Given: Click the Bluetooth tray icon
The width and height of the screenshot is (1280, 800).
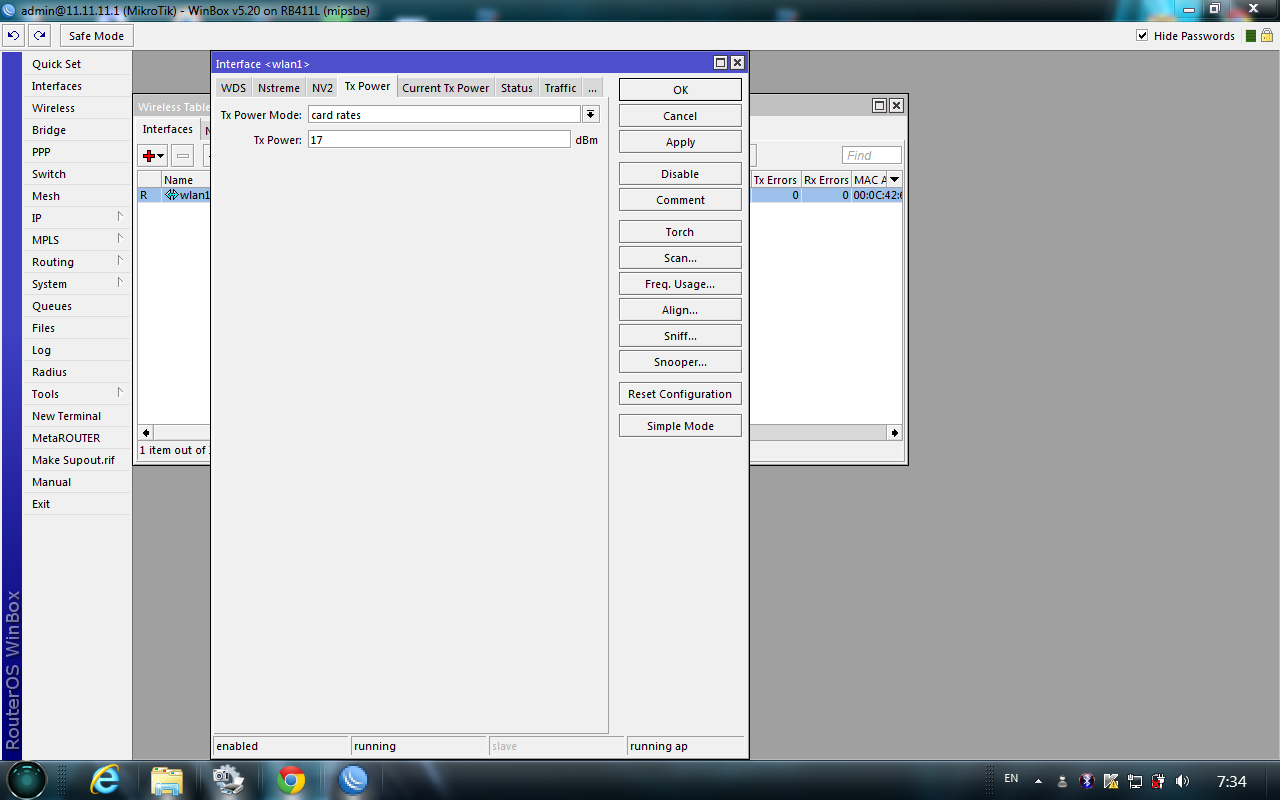Looking at the screenshot, I should coord(1087,781).
